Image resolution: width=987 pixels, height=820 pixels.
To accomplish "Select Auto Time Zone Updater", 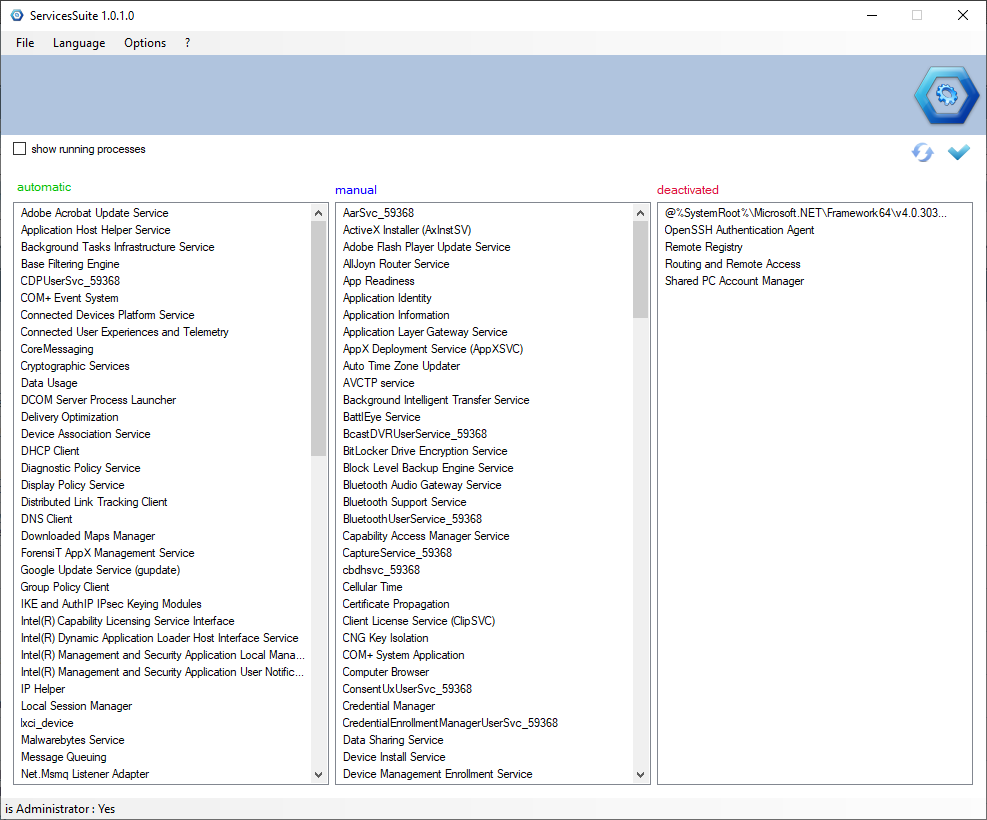I will point(401,366).
